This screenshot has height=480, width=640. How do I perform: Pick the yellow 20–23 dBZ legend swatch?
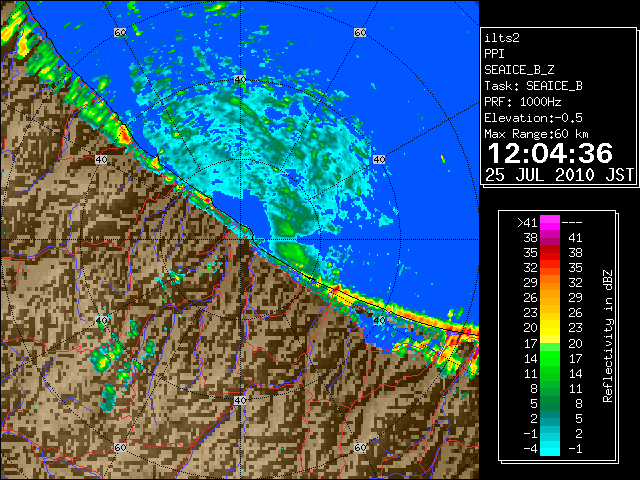tap(549, 328)
